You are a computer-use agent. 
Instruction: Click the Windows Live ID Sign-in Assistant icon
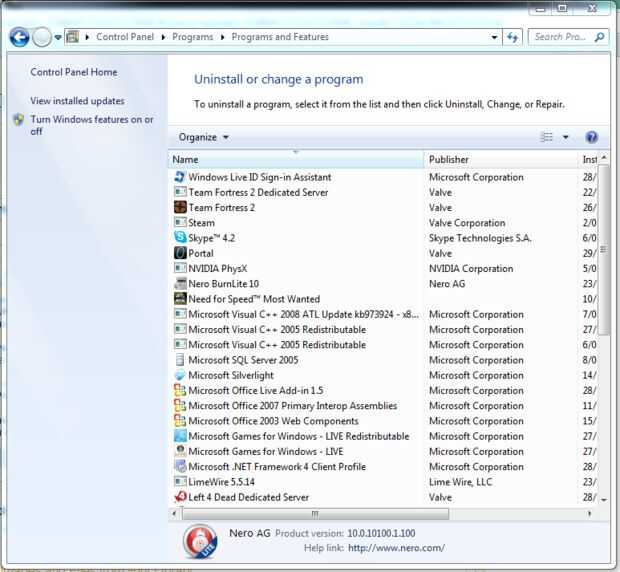[x=180, y=177]
